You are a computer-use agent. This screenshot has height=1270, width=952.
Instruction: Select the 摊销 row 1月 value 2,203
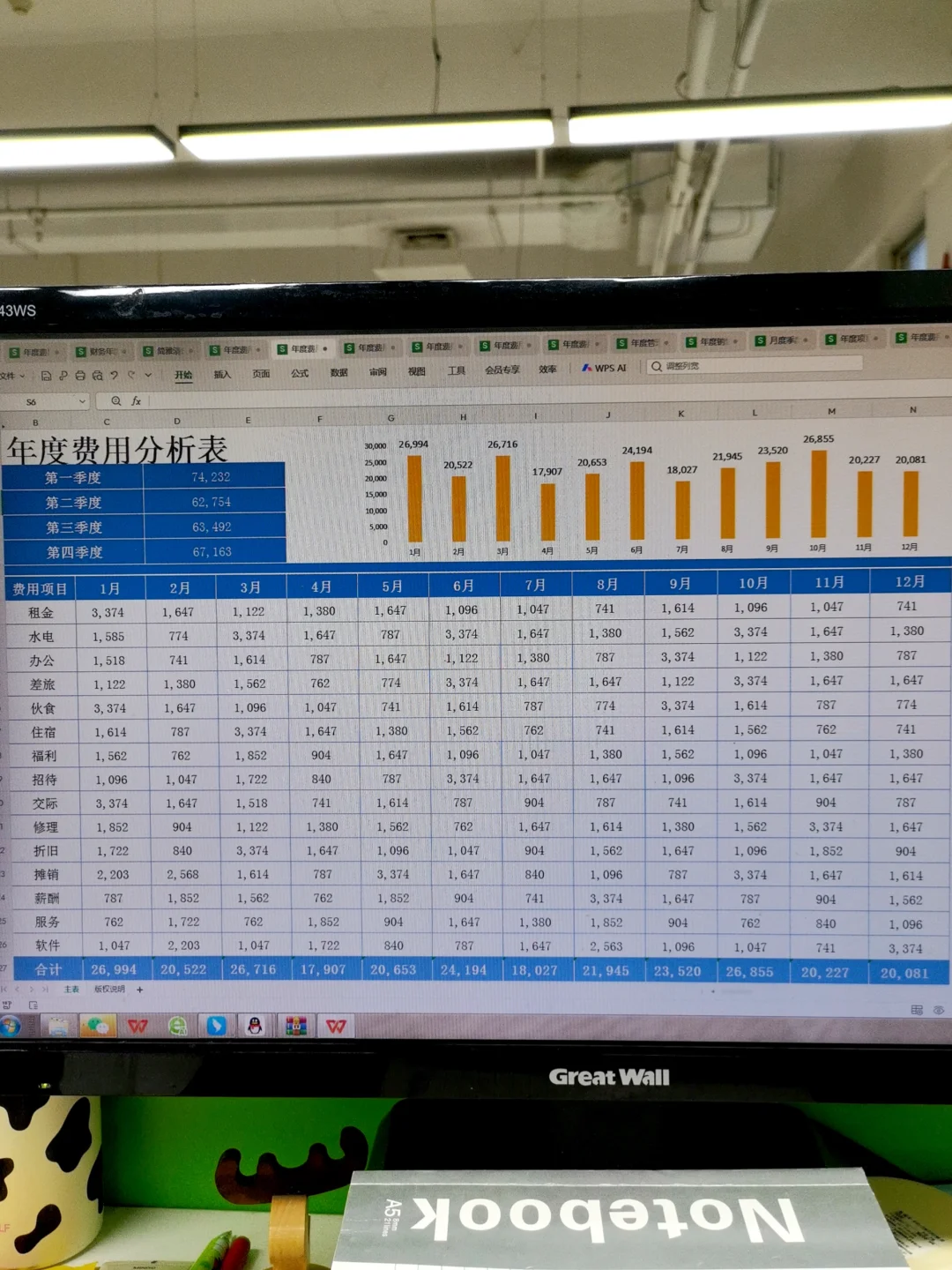tap(112, 874)
